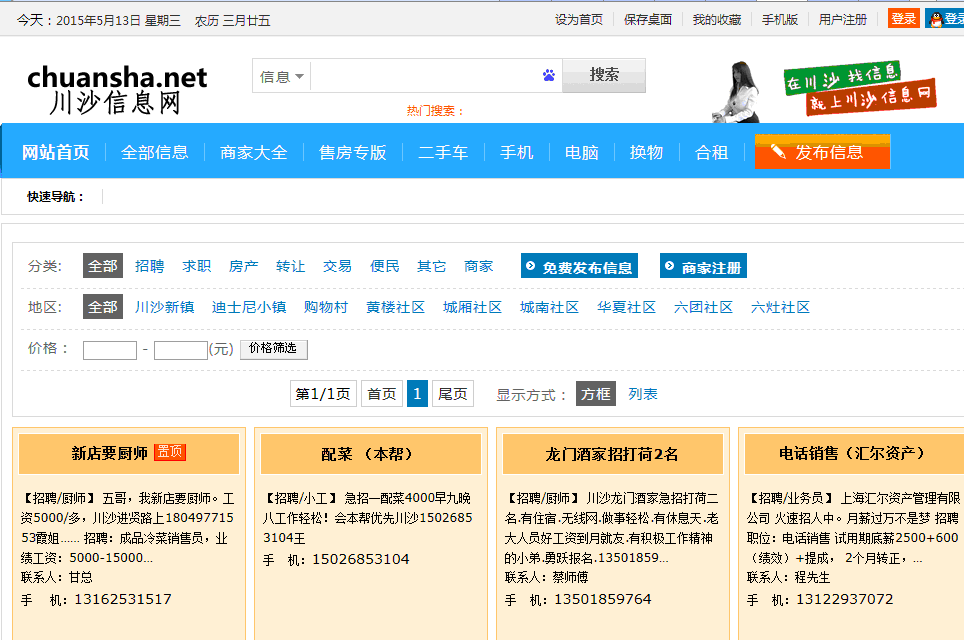Click the 价格筛选 button
The image size is (964, 640).
point(274,349)
